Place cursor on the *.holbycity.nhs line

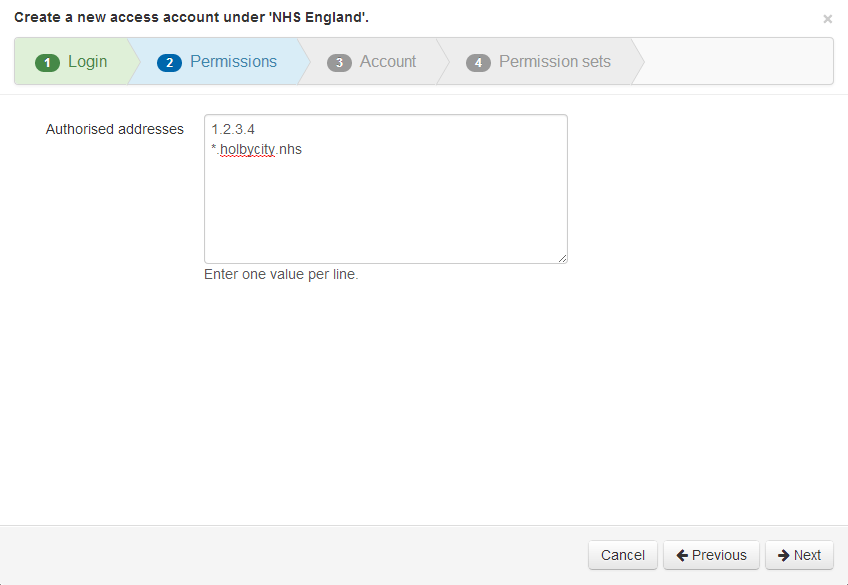257,150
